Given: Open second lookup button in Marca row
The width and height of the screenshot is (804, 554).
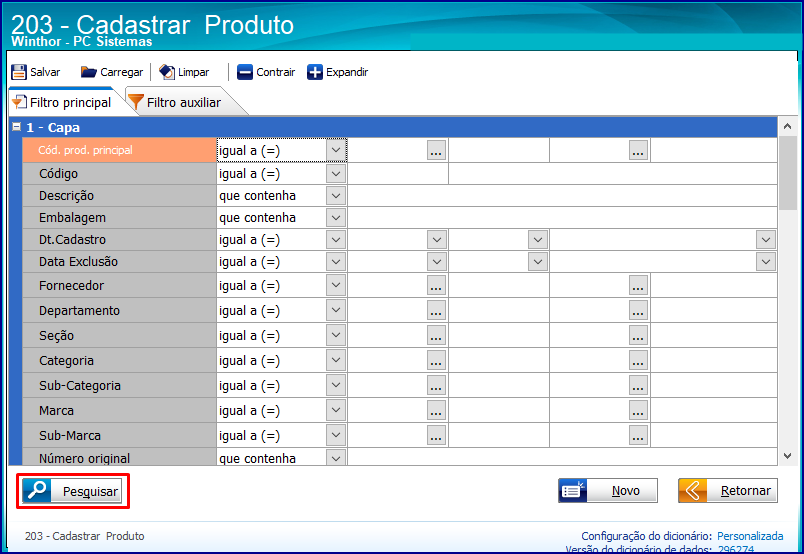Looking at the screenshot, I should (x=638, y=410).
